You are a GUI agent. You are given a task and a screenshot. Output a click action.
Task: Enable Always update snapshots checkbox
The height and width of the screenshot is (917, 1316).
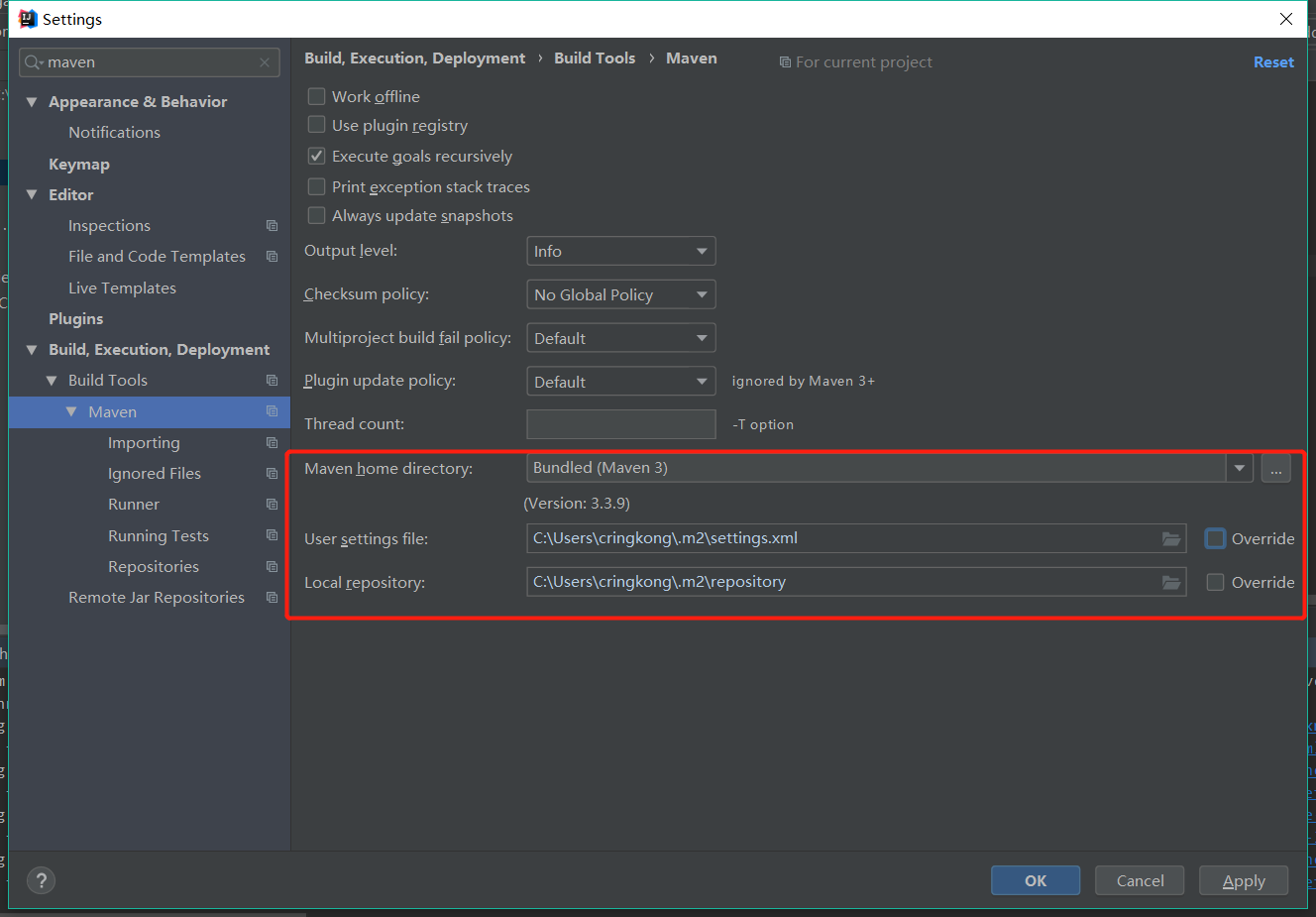(x=316, y=215)
